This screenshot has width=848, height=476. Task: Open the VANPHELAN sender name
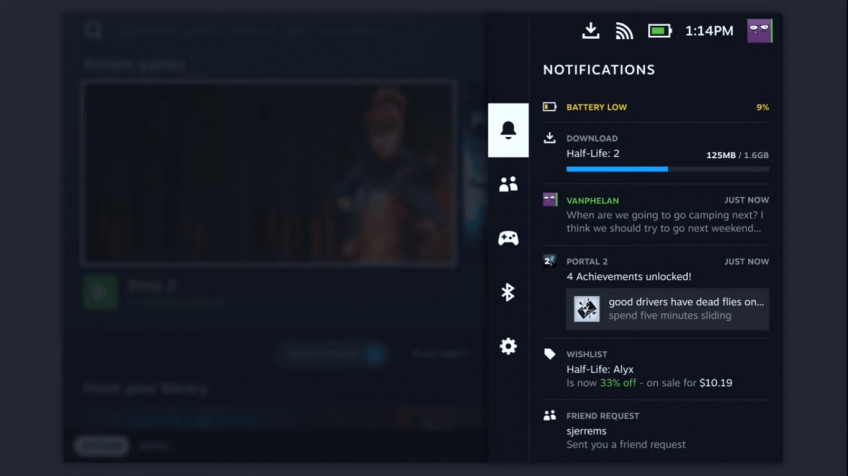592,201
